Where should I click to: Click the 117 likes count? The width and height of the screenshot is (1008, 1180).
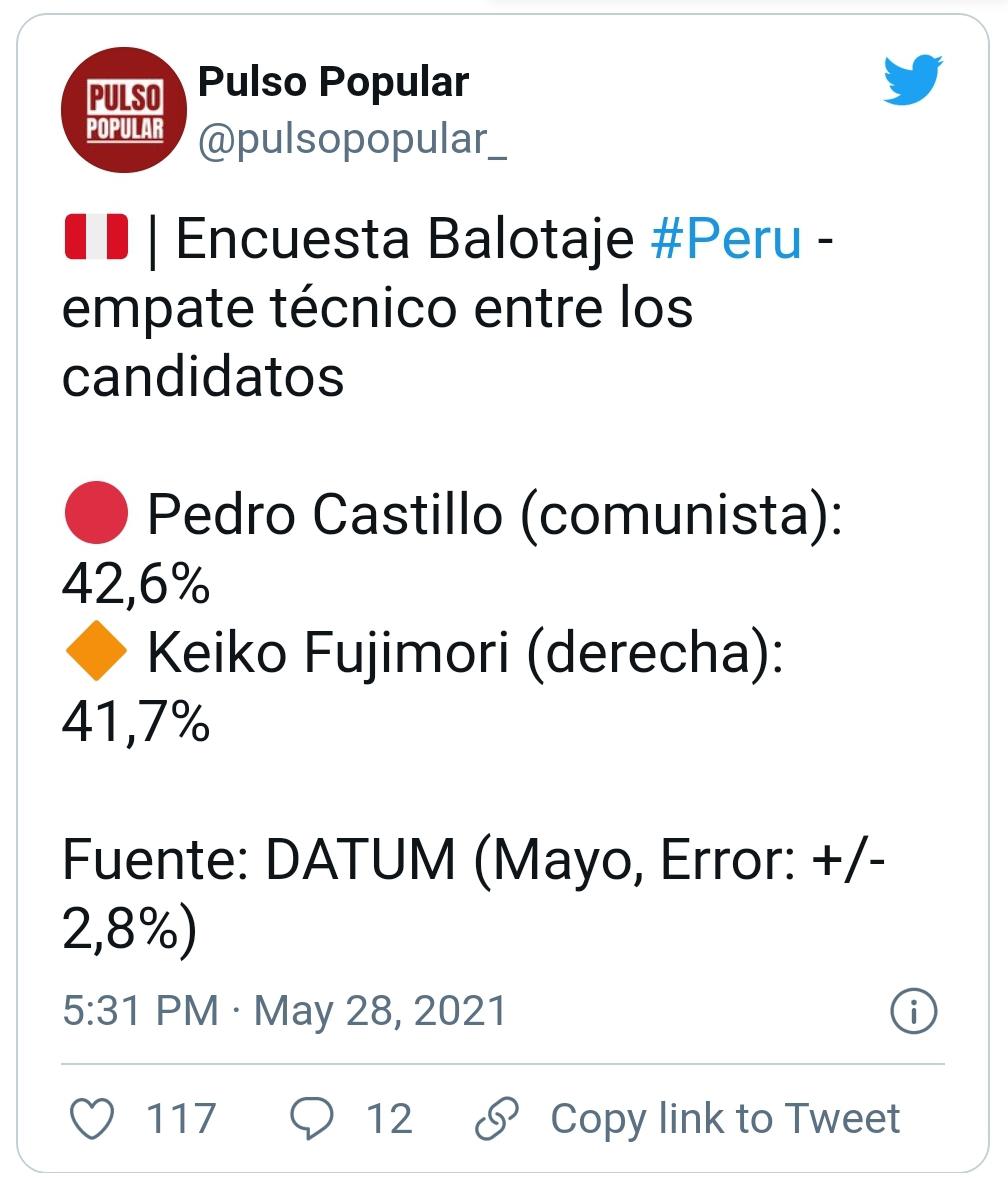181,1118
